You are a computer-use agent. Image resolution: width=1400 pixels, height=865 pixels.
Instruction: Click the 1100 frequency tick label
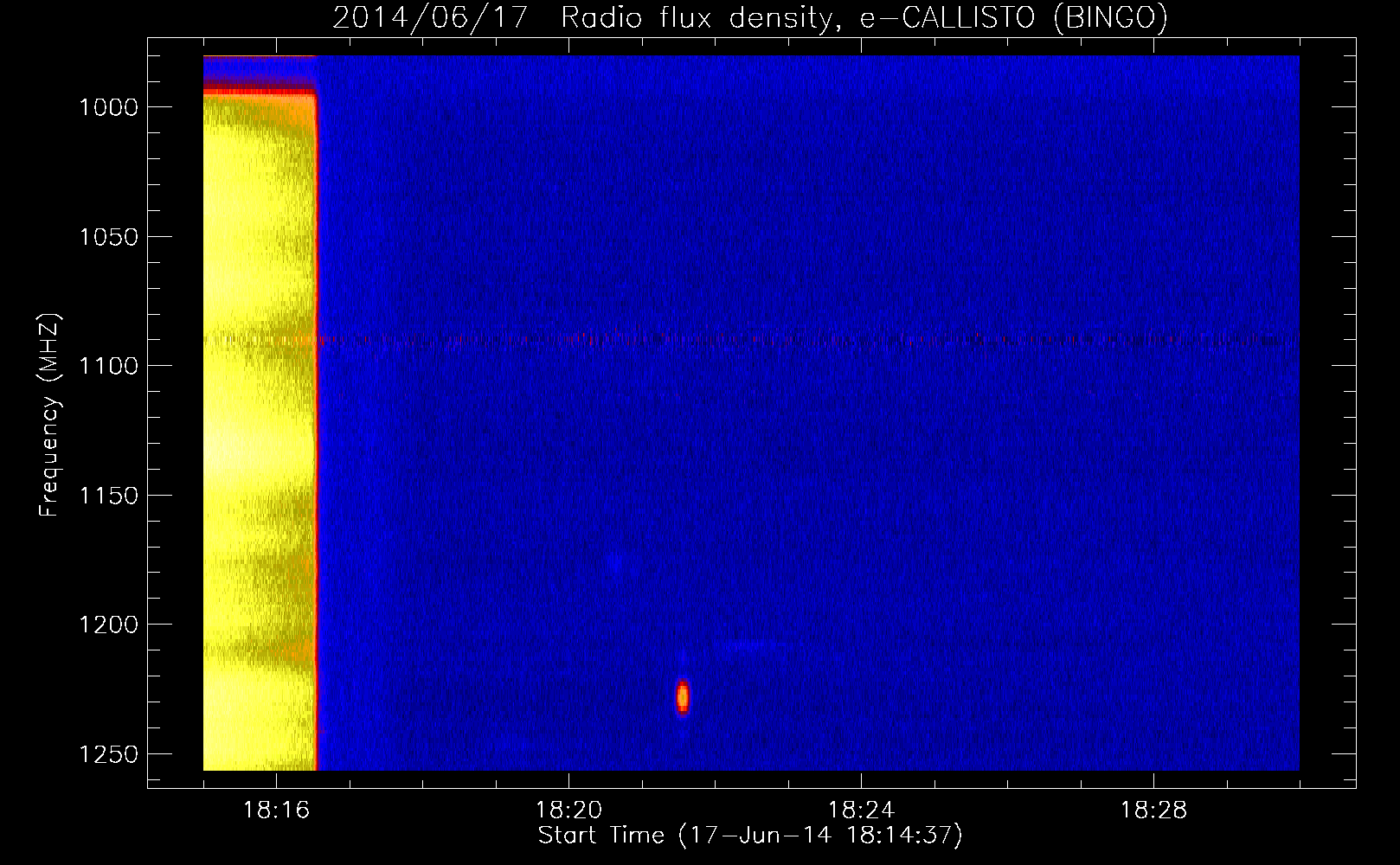pyautogui.click(x=109, y=366)
